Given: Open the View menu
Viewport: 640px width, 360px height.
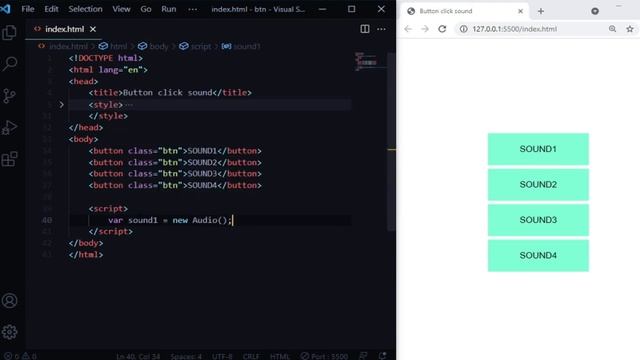Looking at the screenshot, I should [x=121, y=9].
